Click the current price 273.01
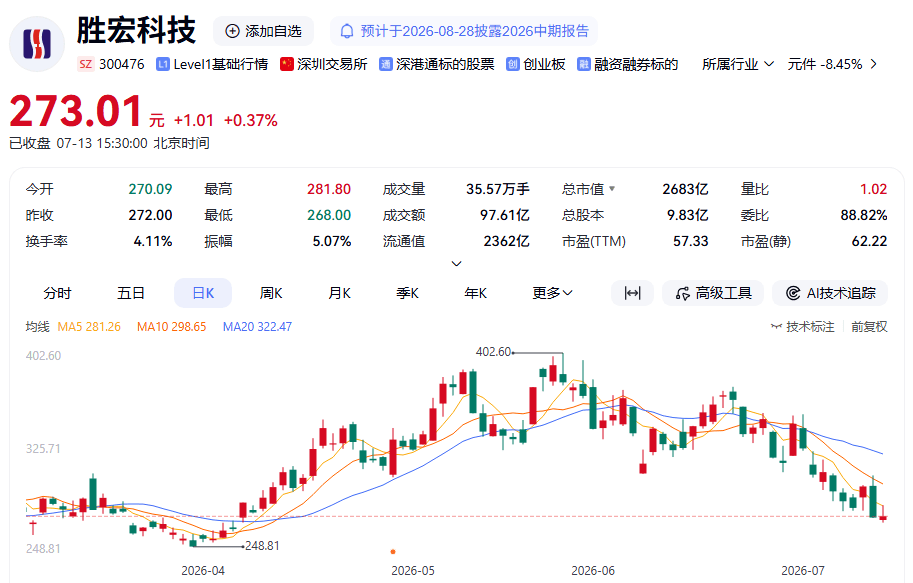This screenshot has height=583, width=913. click(x=76, y=111)
